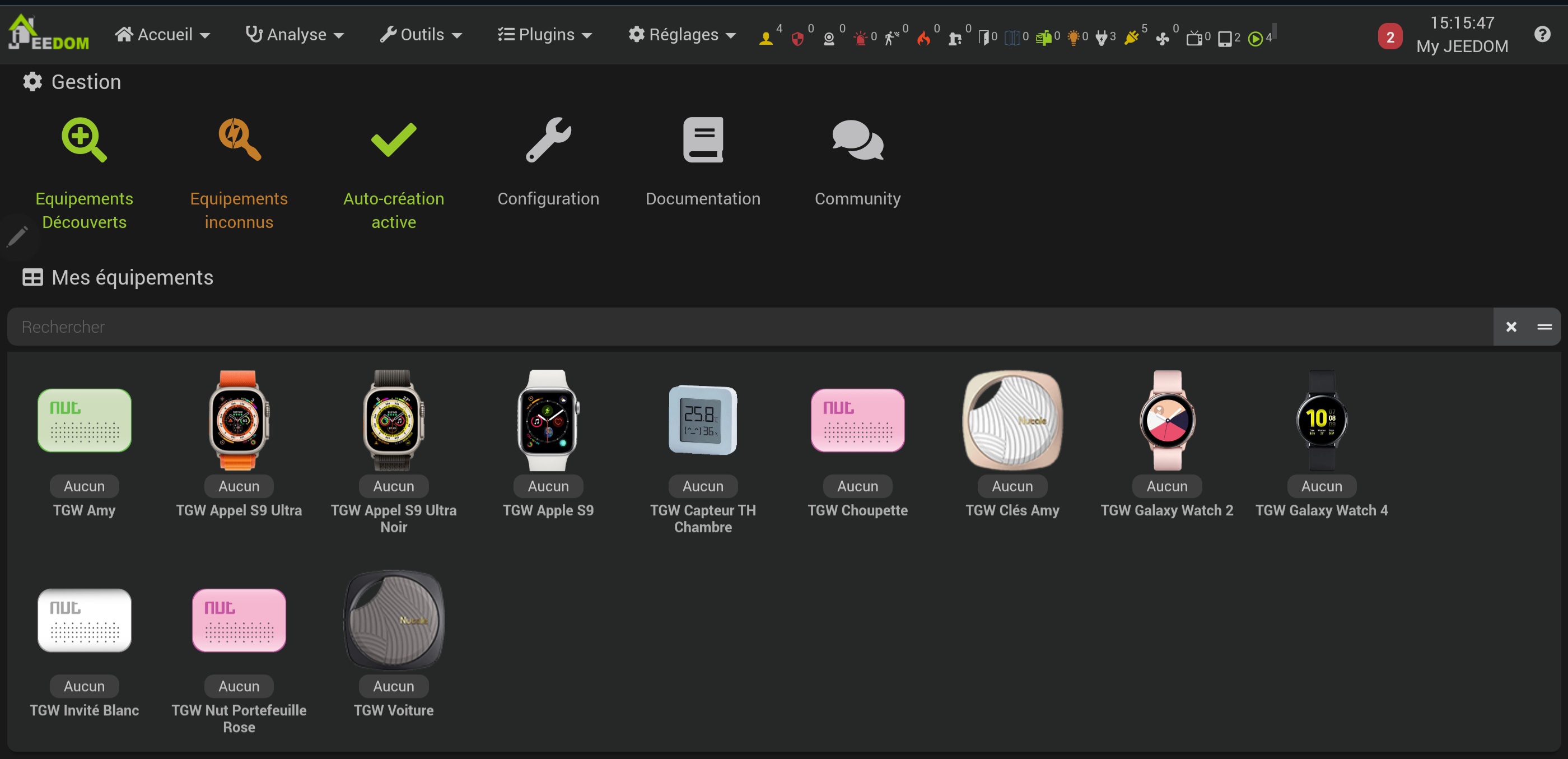Screen dimensions: 1568x759
Task: Expand the Accueil dropdown menu
Action: (162, 35)
